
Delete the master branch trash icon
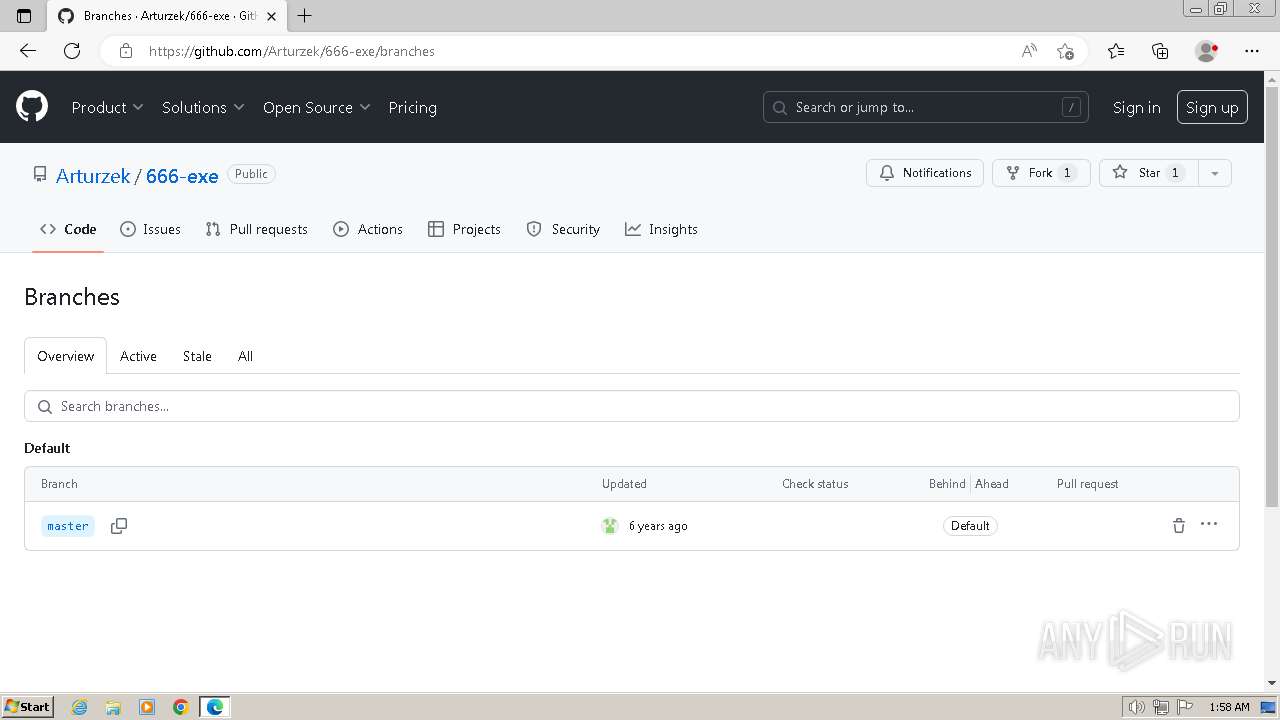[x=1179, y=526]
